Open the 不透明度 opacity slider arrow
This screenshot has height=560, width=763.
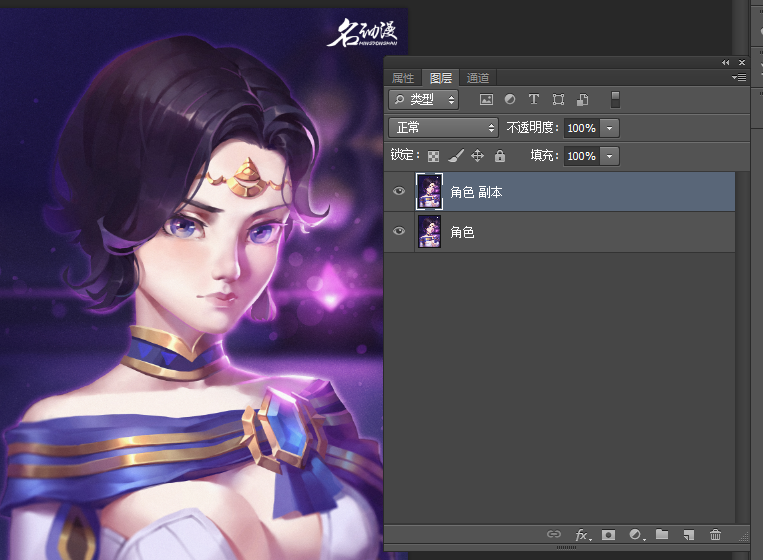[x=610, y=128]
